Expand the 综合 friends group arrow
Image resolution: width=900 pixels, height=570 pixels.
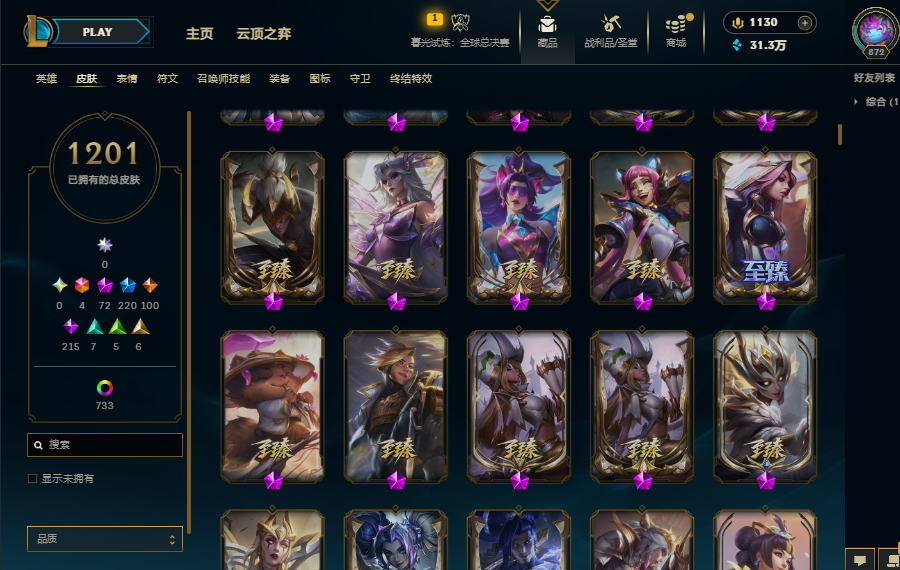click(x=855, y=102)
